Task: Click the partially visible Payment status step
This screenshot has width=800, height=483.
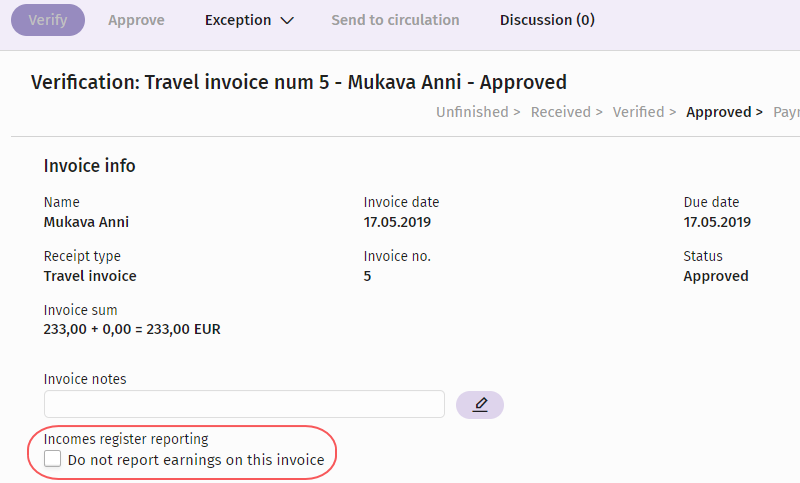Action: pos(786,112)
